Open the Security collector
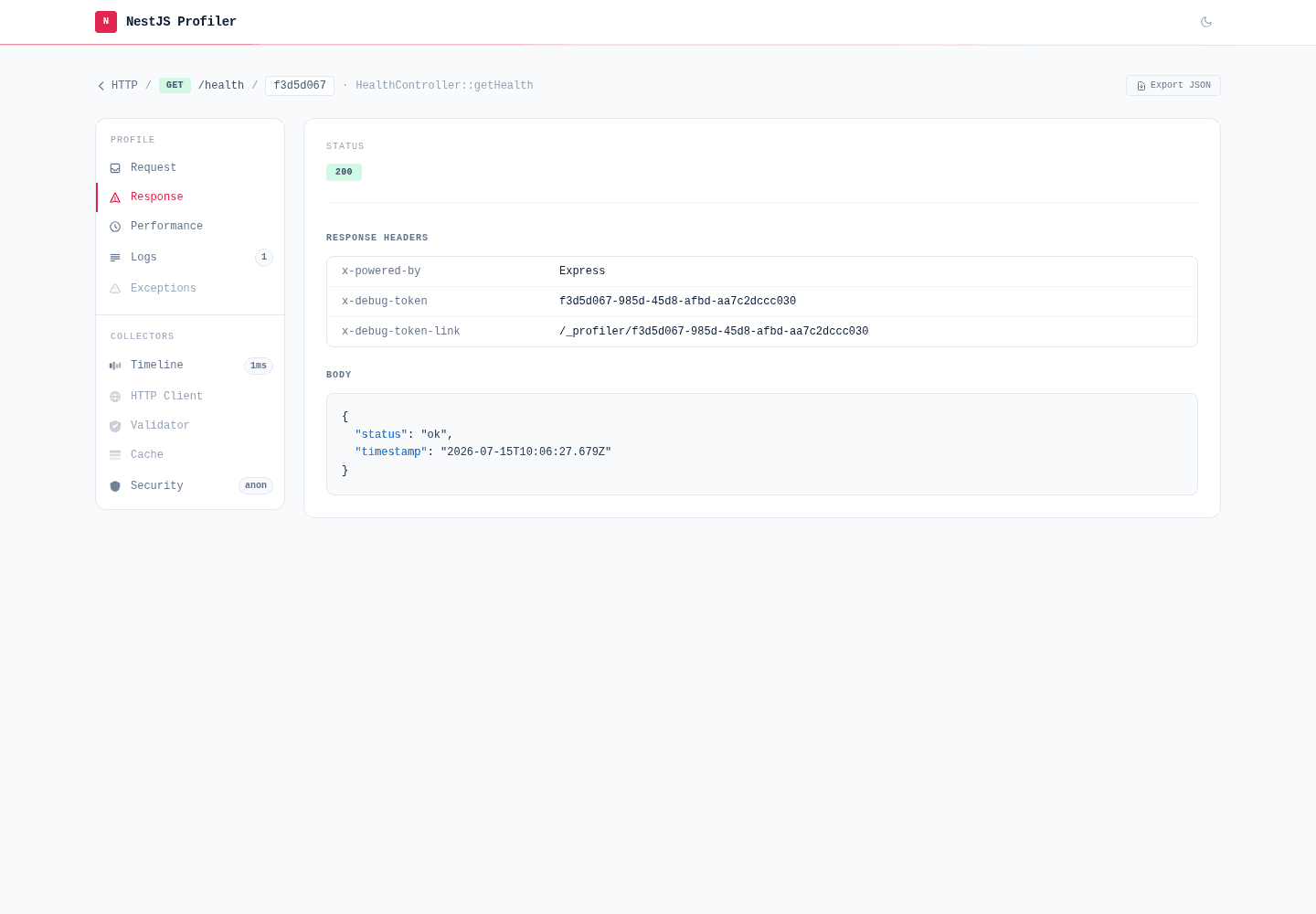This screenshot has width=1316, height=914. pos(190,486)
